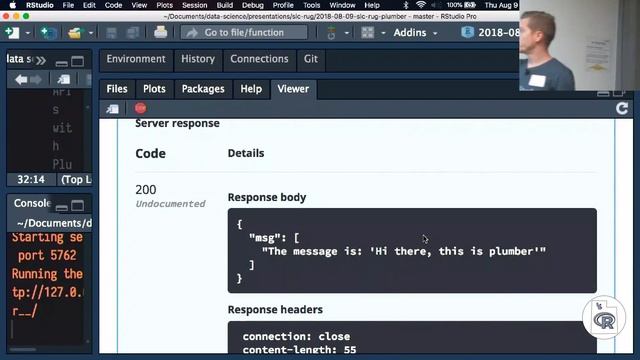The image size is (640, 360).
Task: Open the Packages tab
Action: tap(203, 89)
